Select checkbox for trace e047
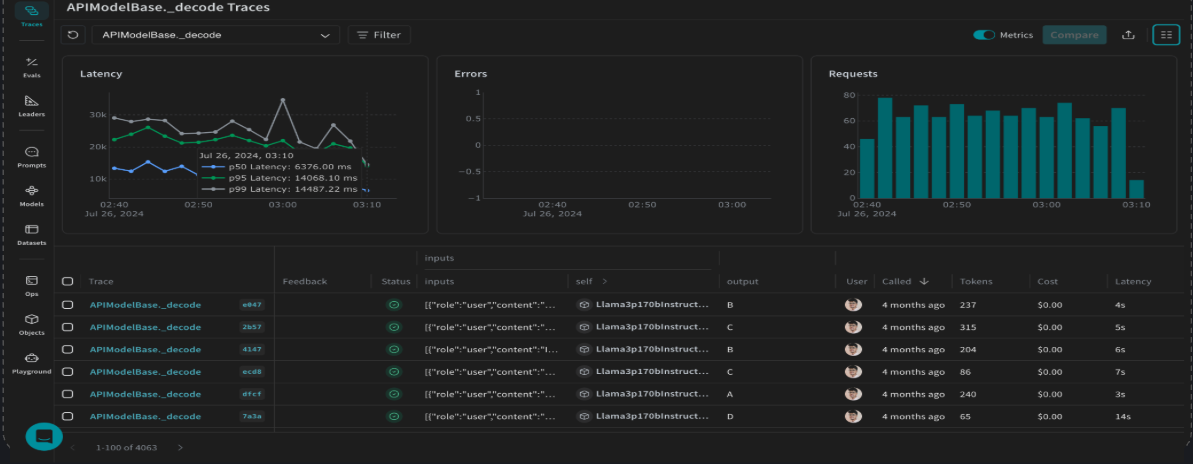 tap(68, 305)
